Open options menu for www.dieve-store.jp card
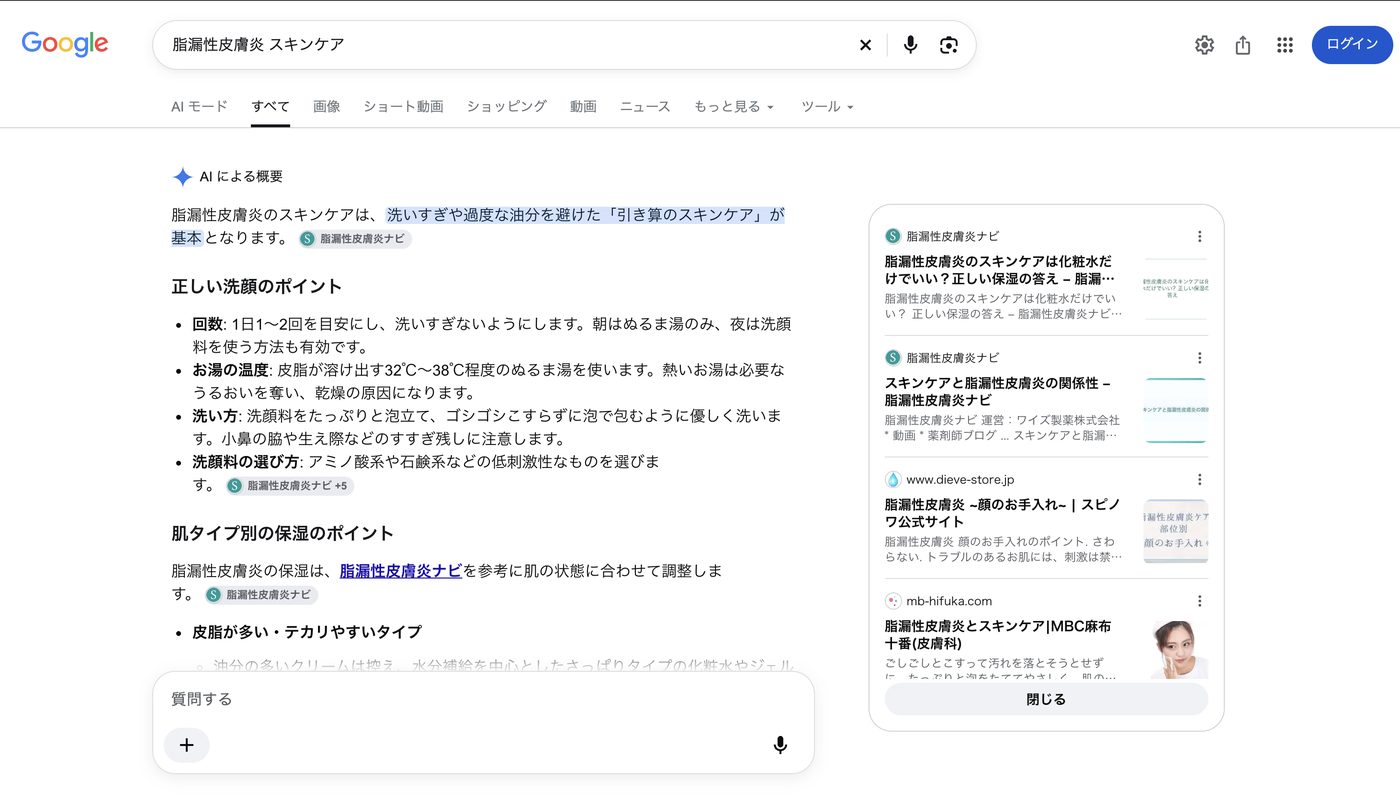The image size is (1400, 801). coord(1200,480)
